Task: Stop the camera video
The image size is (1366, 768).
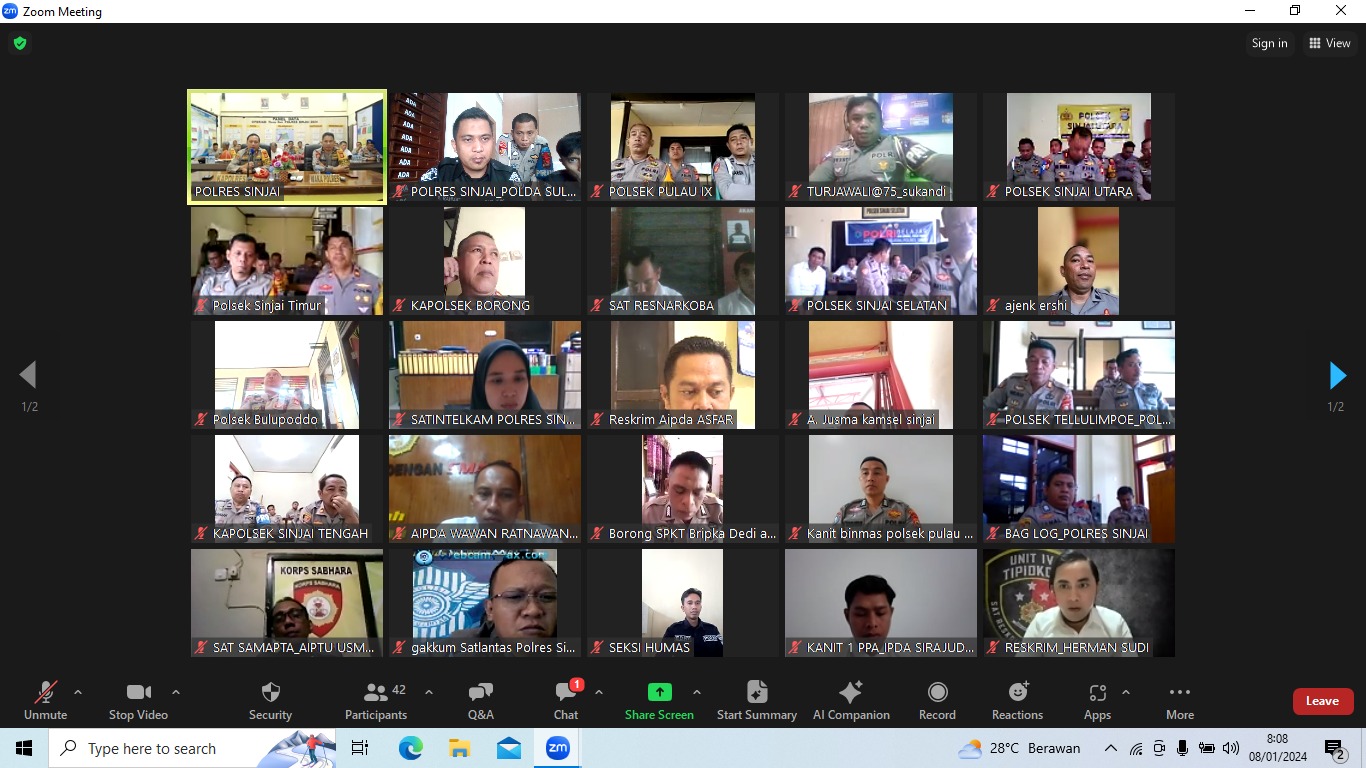Action: click(x=138, y=700)
